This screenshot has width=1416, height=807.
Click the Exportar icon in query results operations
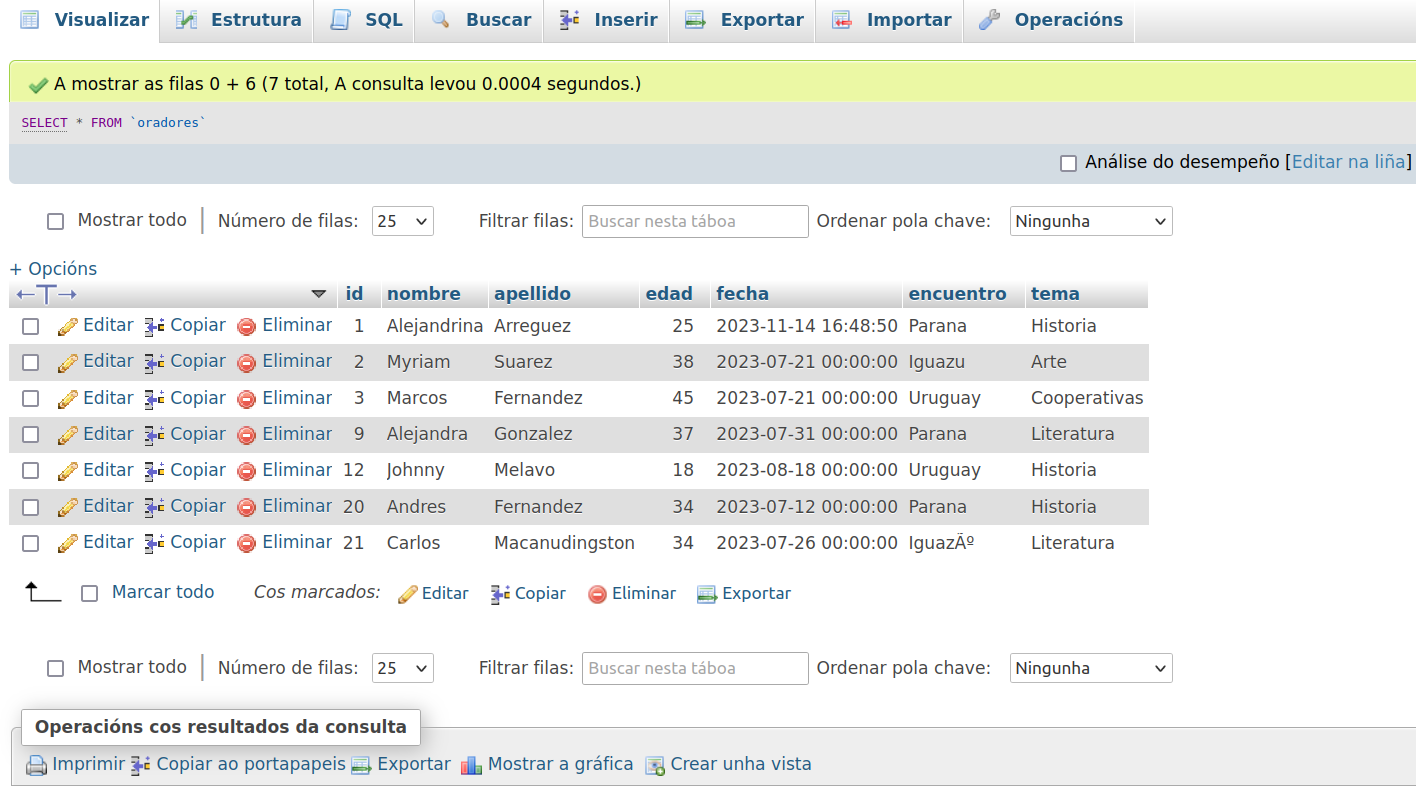click(x=361, y=765)
